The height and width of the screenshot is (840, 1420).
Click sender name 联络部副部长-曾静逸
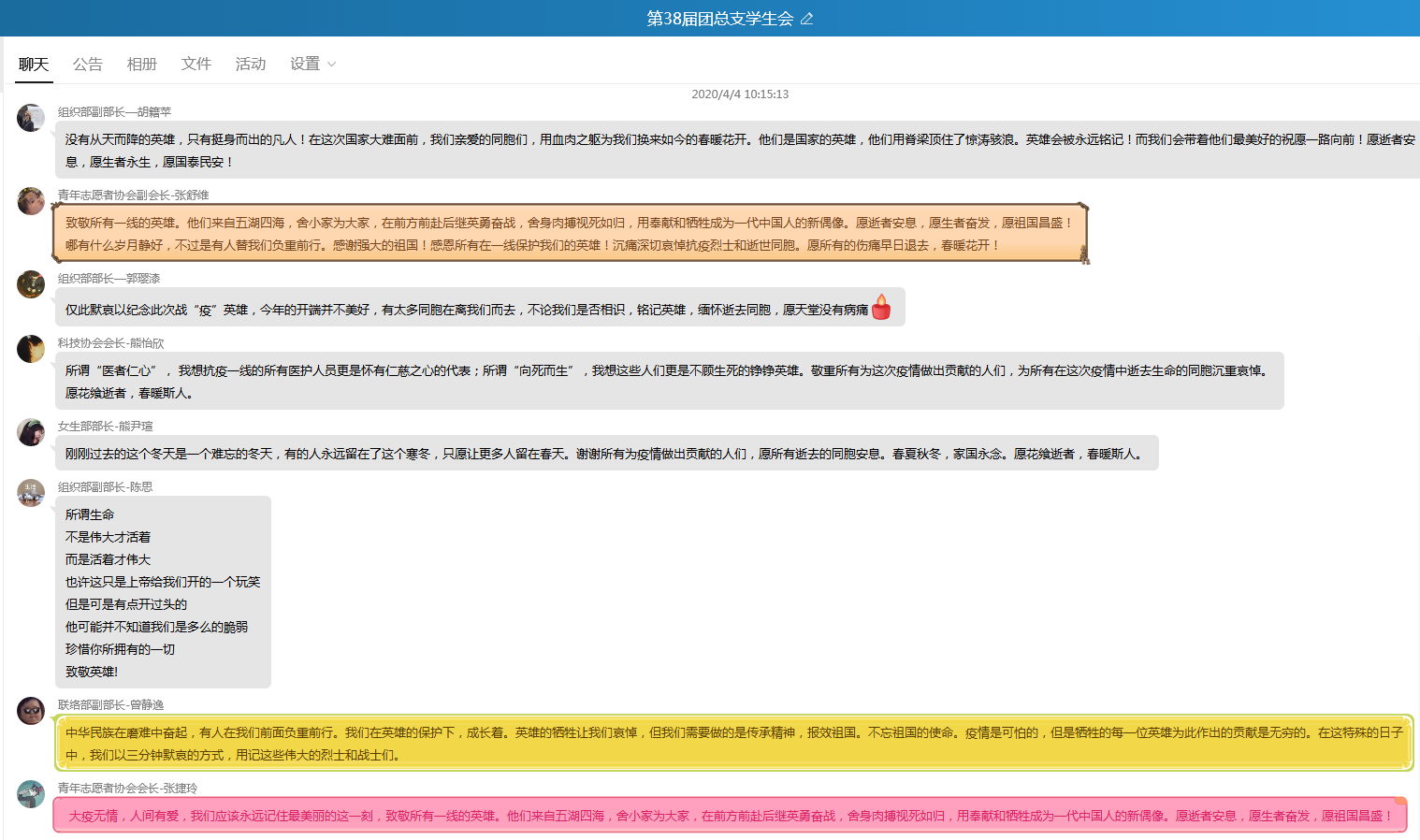click(110, 705)
